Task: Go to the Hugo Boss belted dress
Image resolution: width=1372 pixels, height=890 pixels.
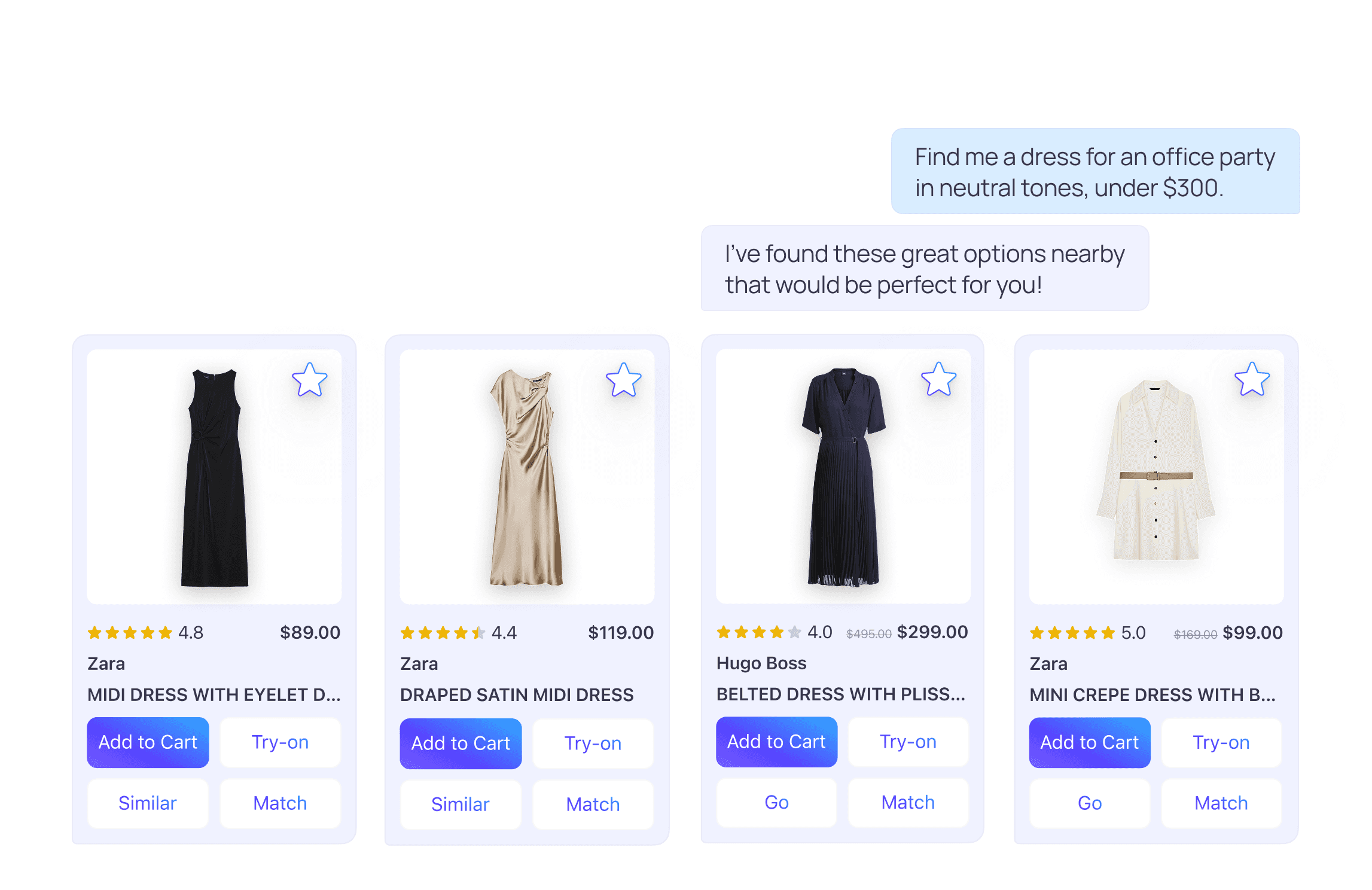Action: point(776,803)
